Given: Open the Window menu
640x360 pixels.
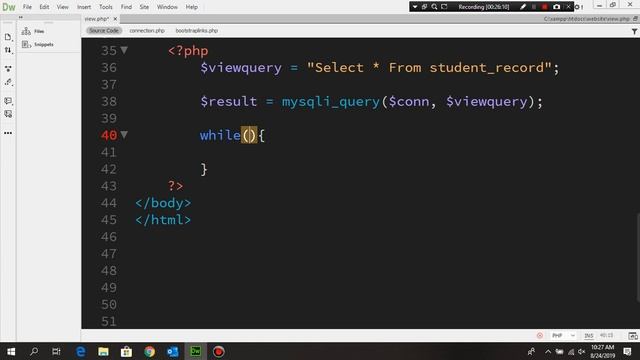Looking at the screenshot, I should pos(167,7).
